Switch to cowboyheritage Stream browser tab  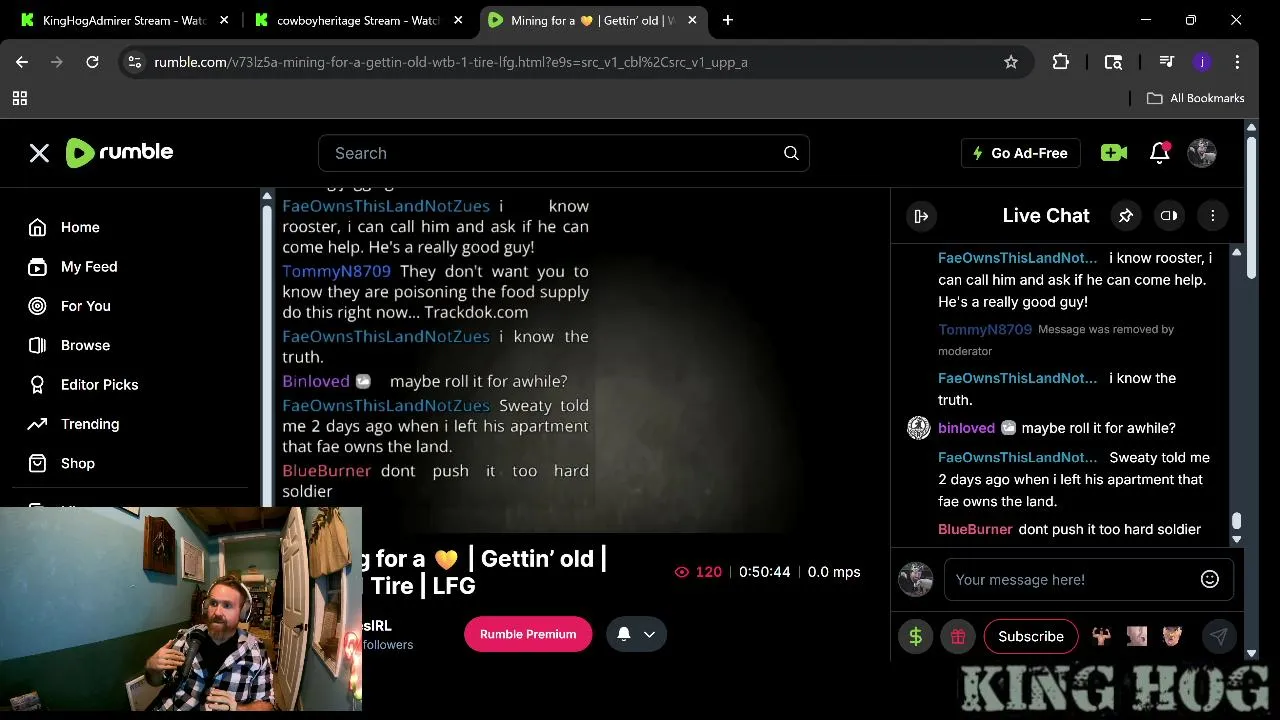(x=358, y=20)
